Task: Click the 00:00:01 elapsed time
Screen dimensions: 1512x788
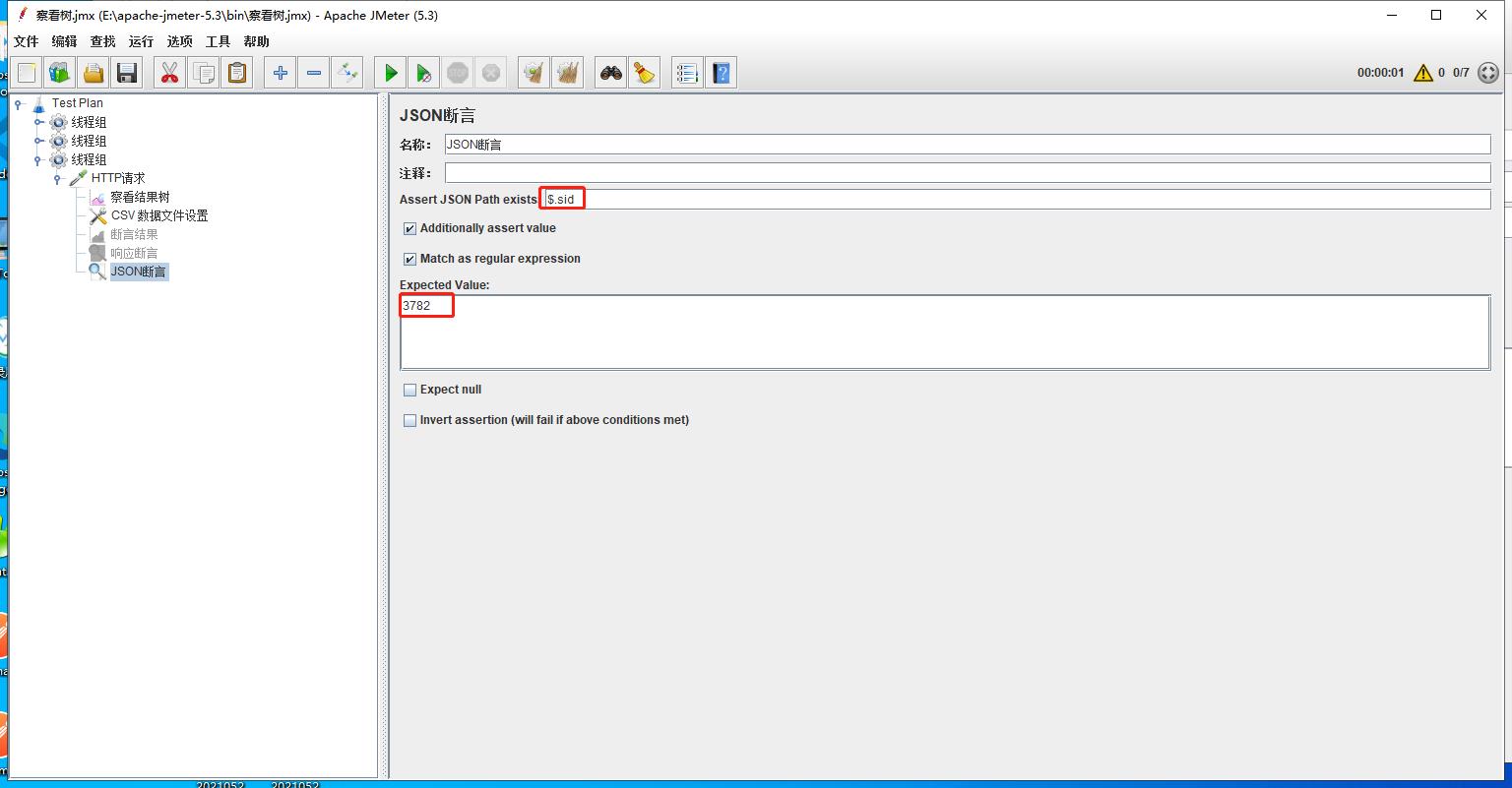Action: pyautogui.click(x=1380, y=73)
